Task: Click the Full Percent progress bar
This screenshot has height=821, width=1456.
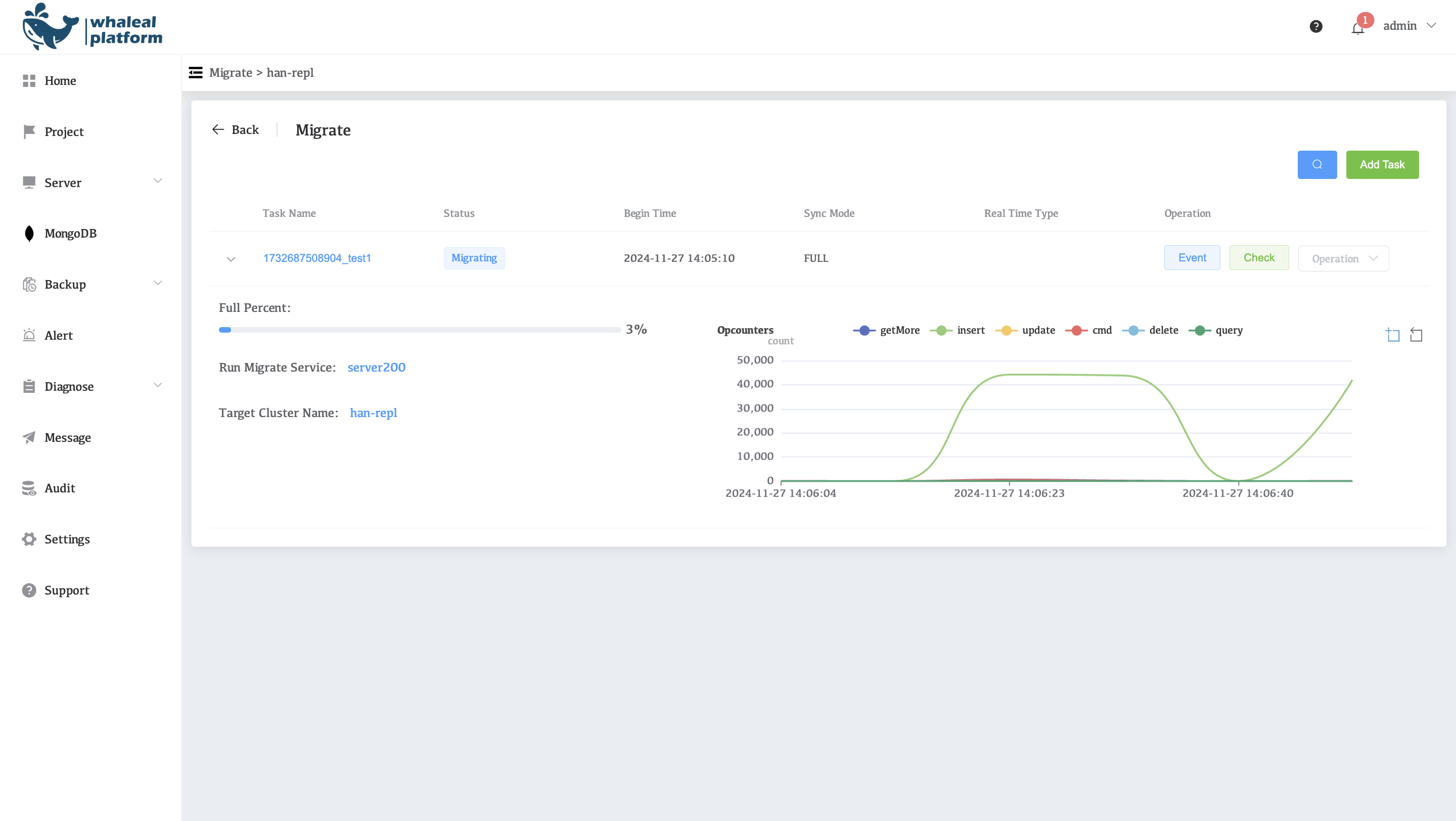Action: pyautogui.click(x=420, y=330)
